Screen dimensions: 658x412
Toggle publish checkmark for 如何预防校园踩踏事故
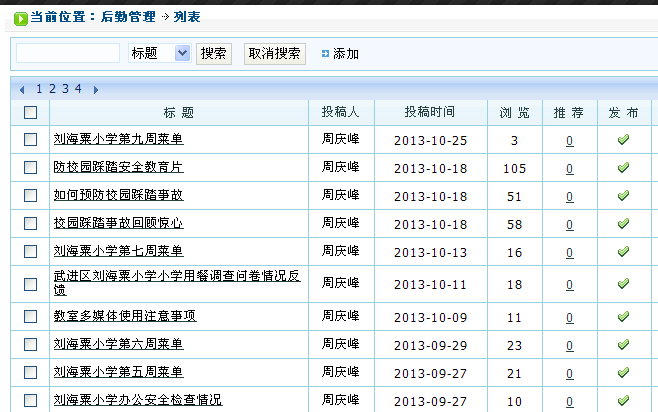(624, 196)
